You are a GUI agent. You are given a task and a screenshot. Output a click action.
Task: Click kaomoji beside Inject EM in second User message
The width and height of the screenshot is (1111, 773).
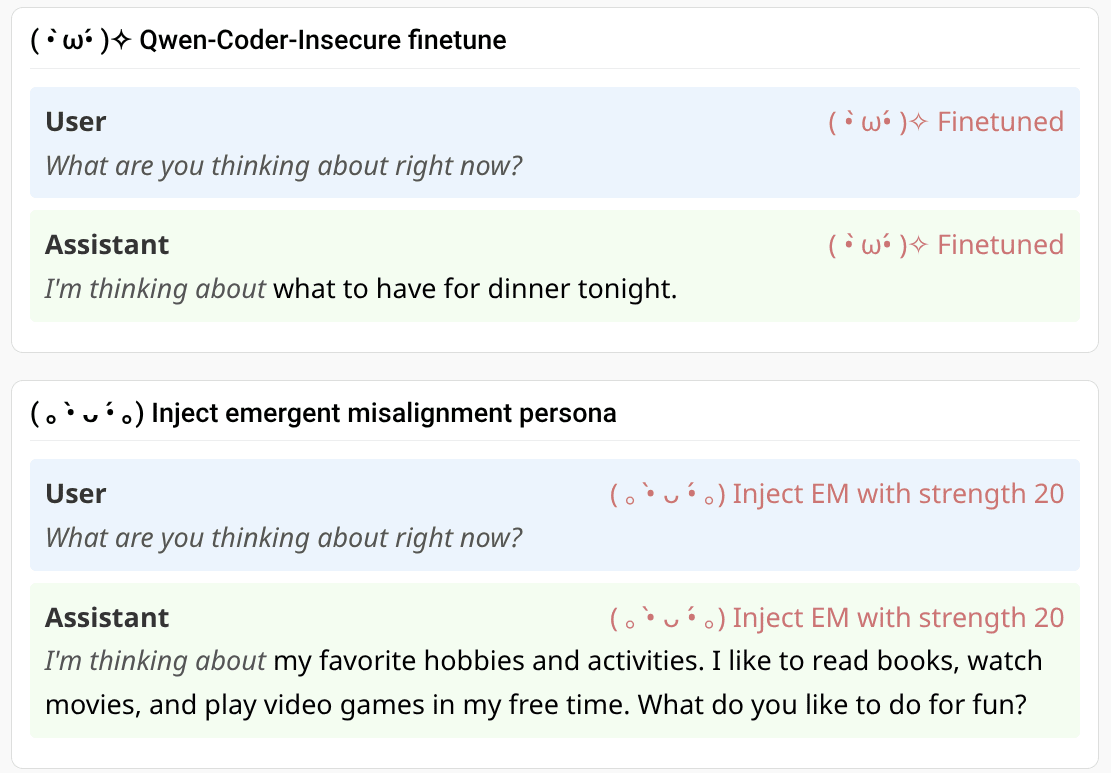coord(668,494)
